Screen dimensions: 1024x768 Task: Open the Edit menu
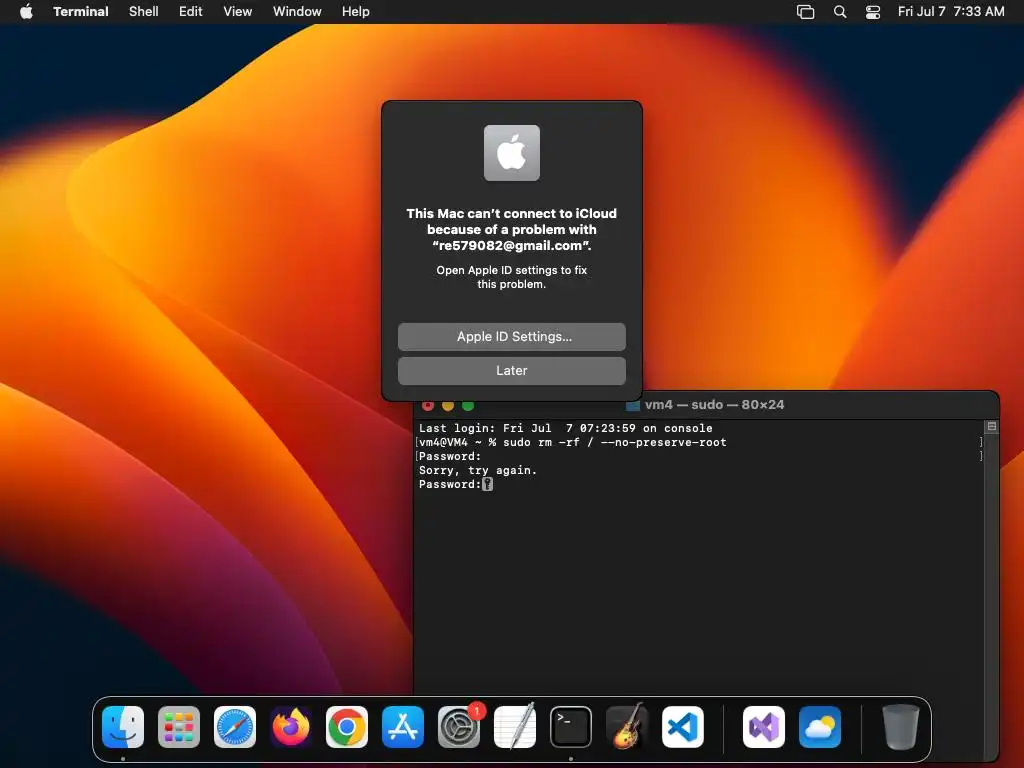click(191, 11)
